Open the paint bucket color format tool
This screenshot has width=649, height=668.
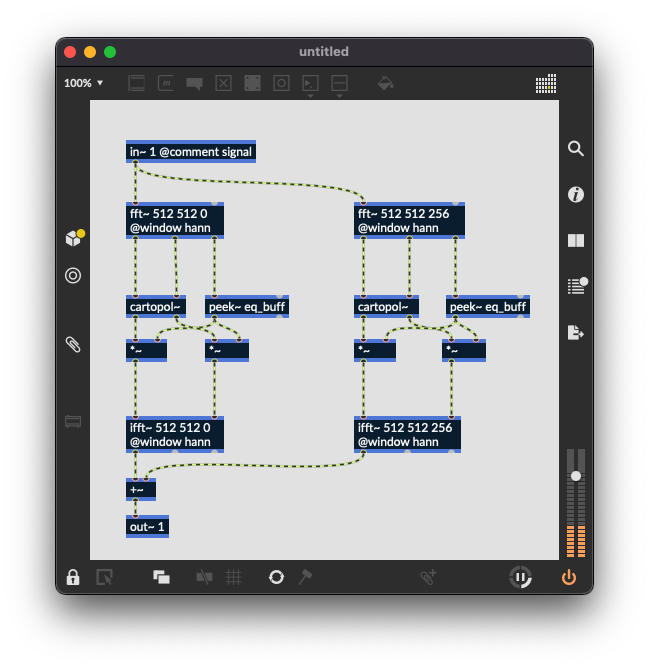[385, 84]
